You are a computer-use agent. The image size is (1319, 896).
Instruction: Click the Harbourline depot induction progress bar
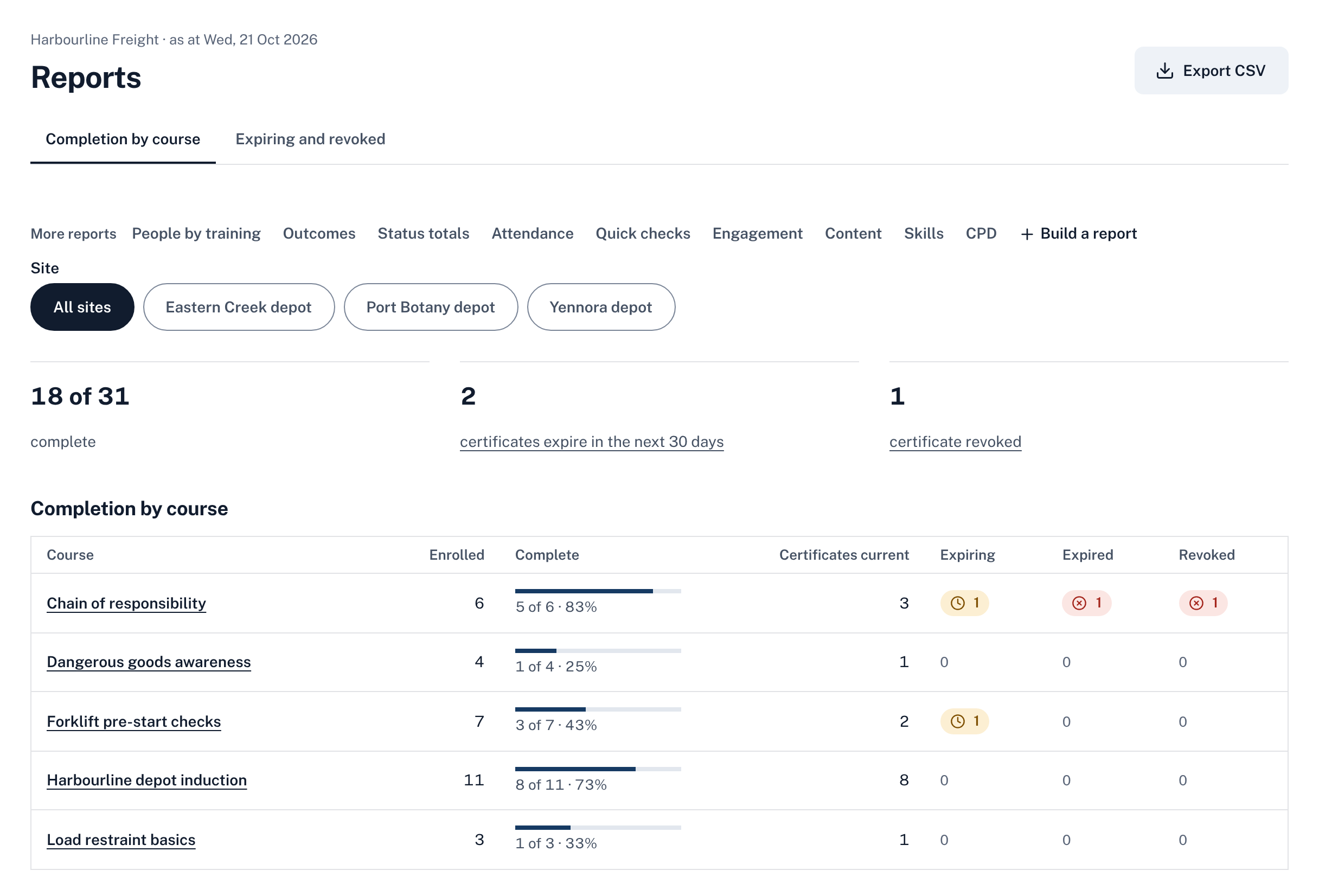point(598,769)
